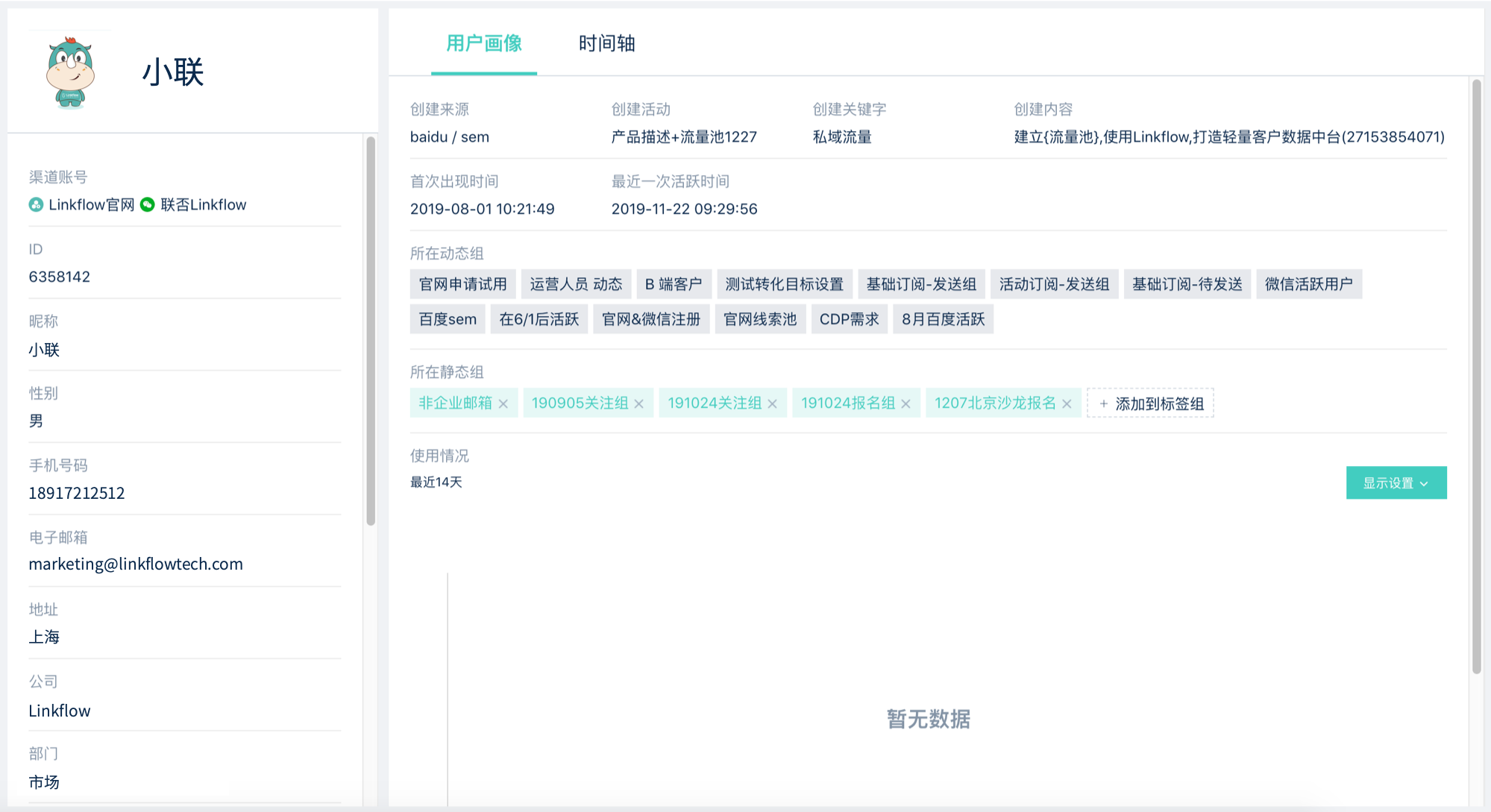The image size is (1491, 812).
Task: Click the Linkflow官网 channel icon
Action: pyautogui.click(x=36, y=204)
